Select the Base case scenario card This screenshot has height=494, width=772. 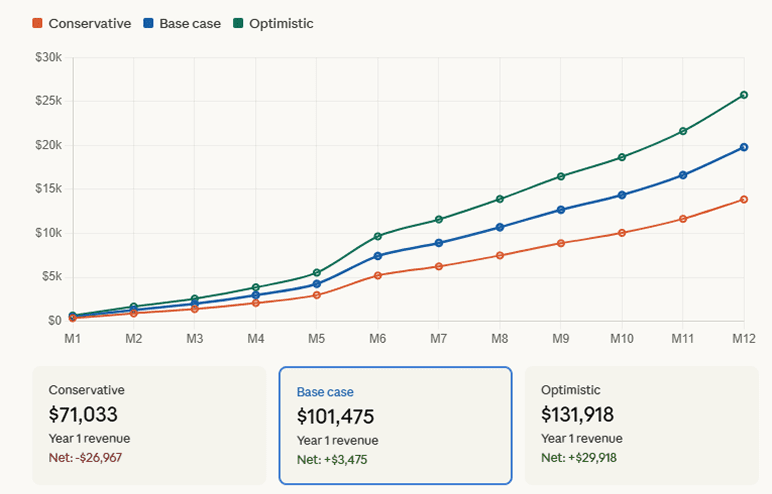(395, 425)
